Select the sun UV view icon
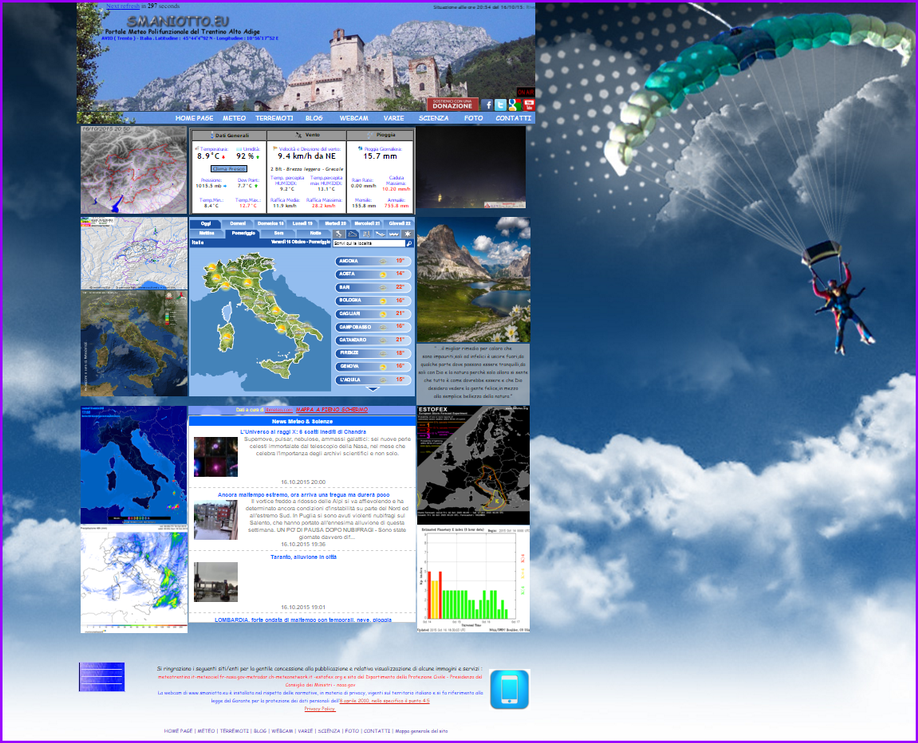Screen dimensions: 918x743 407,234
